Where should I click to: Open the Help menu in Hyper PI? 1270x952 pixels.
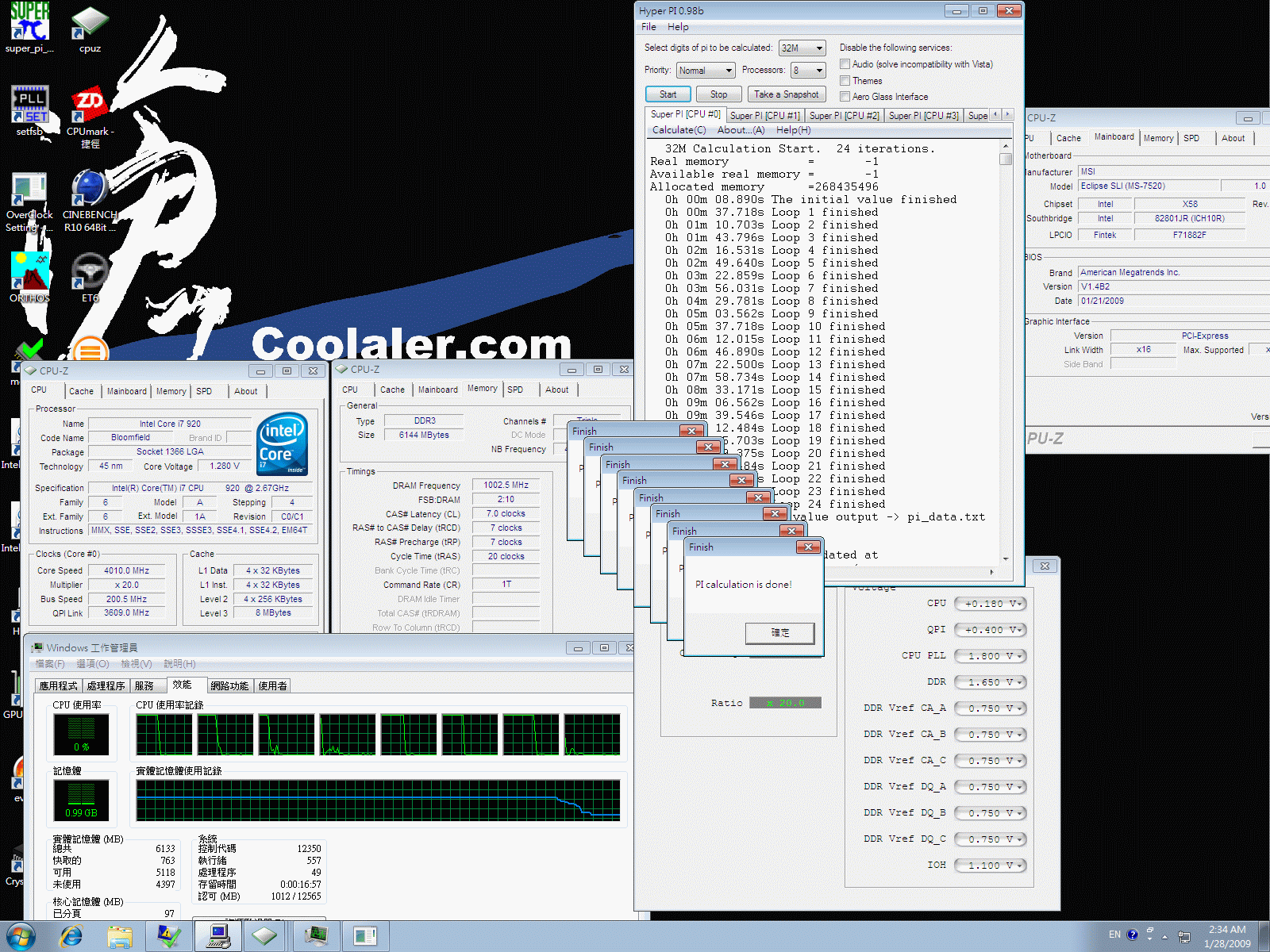[678, 27]
